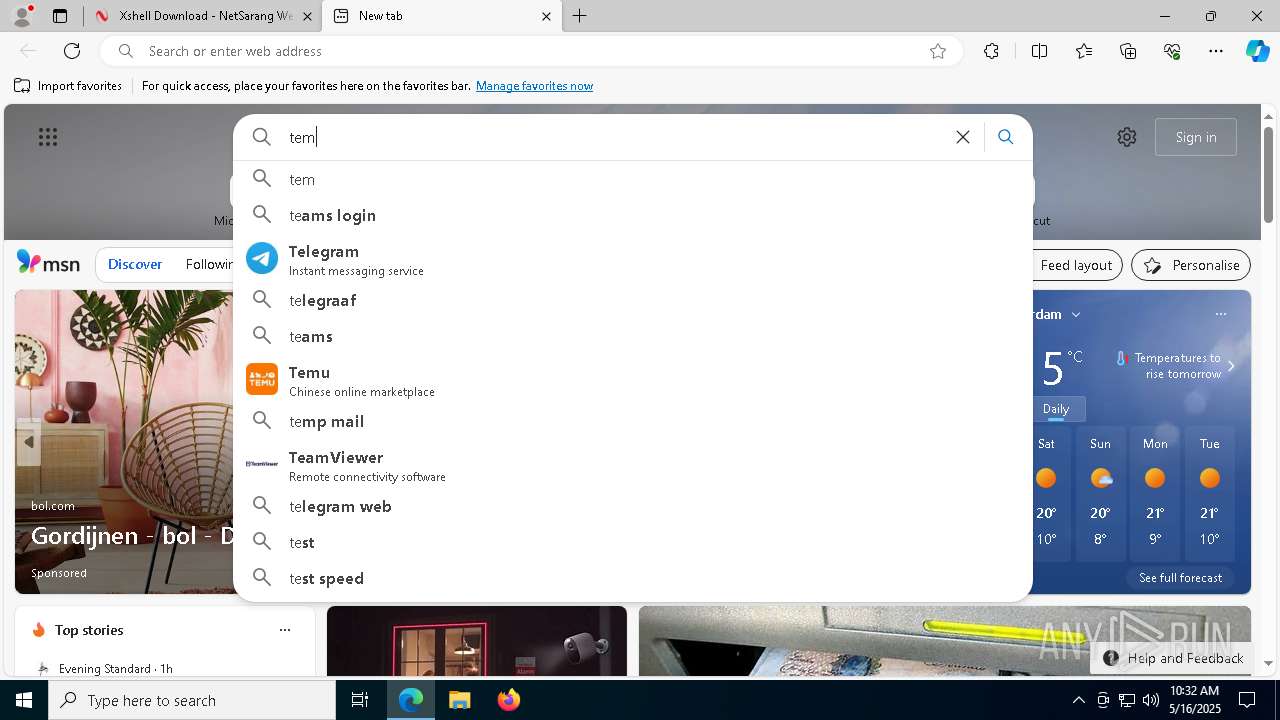Click Windows taskbar search box
Viewport: 1280px width, 720px height.
192,700
